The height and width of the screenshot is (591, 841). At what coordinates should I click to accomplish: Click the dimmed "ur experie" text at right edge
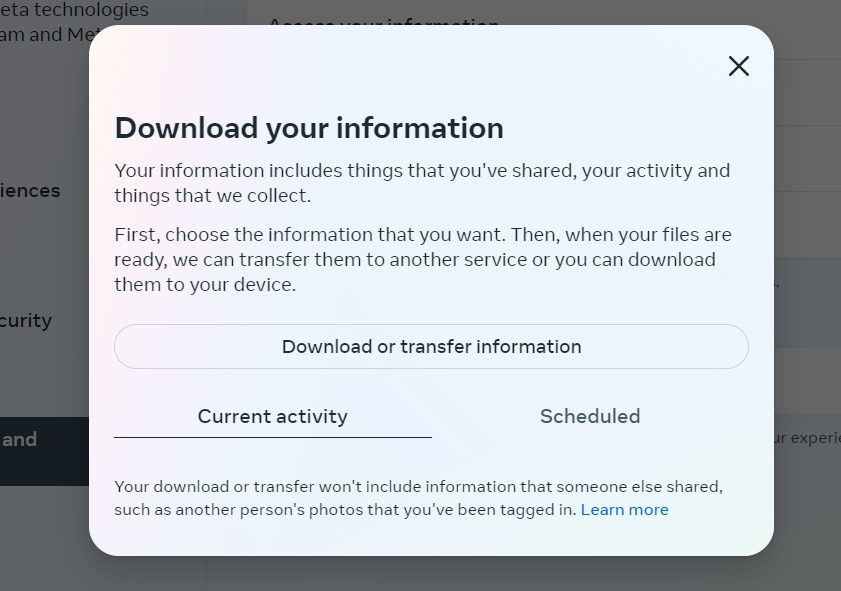pyautogui.click(x=807, y=438)
